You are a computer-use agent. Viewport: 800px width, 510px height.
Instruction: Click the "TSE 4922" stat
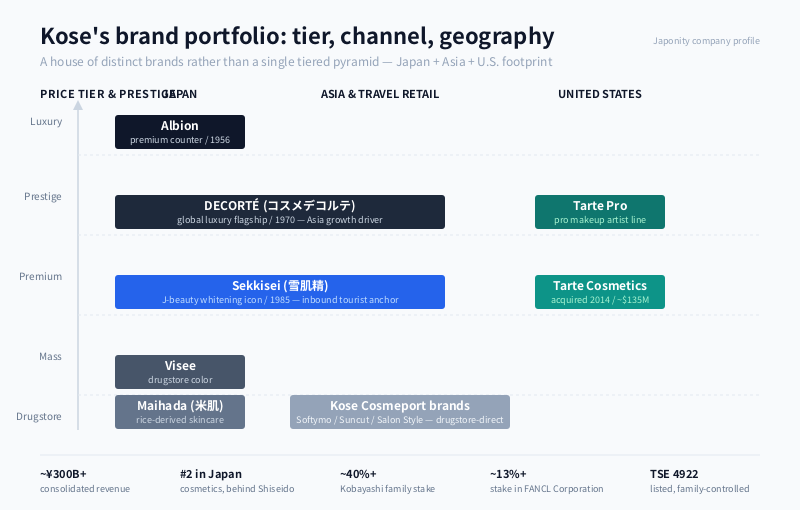pyautogui.click(x=674, y=474)
